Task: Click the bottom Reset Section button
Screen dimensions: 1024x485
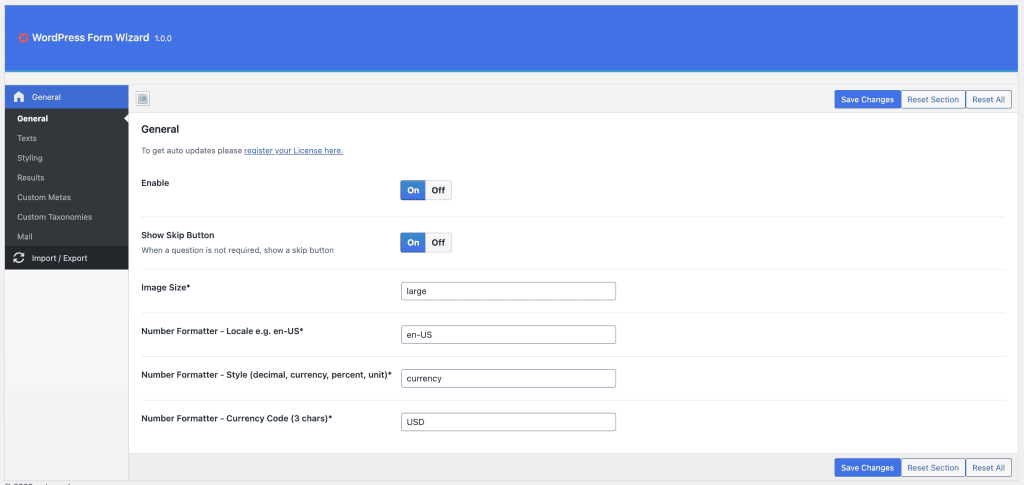Action: [933, 467]
